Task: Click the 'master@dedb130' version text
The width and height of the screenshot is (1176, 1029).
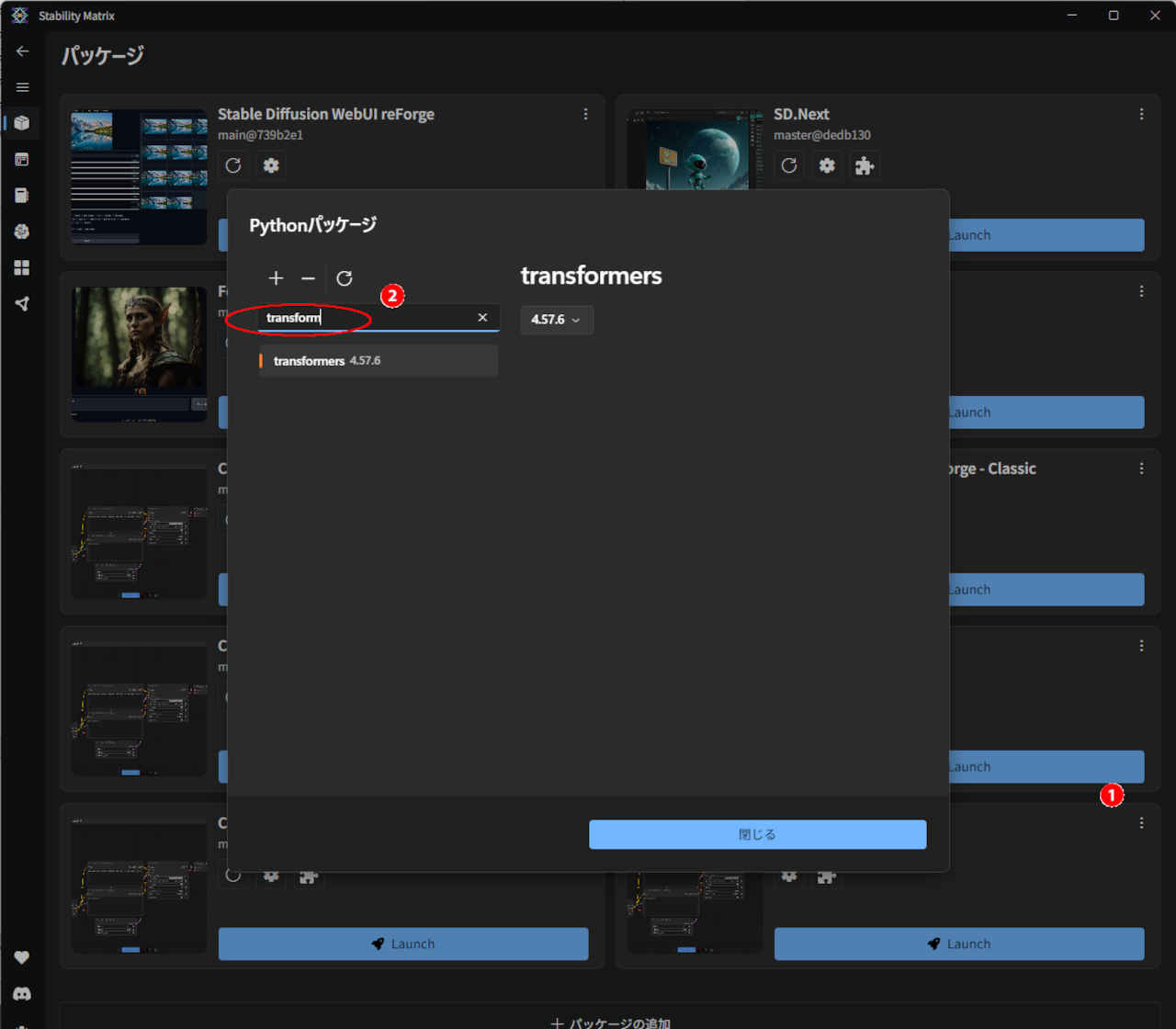Action: (822, 135)
